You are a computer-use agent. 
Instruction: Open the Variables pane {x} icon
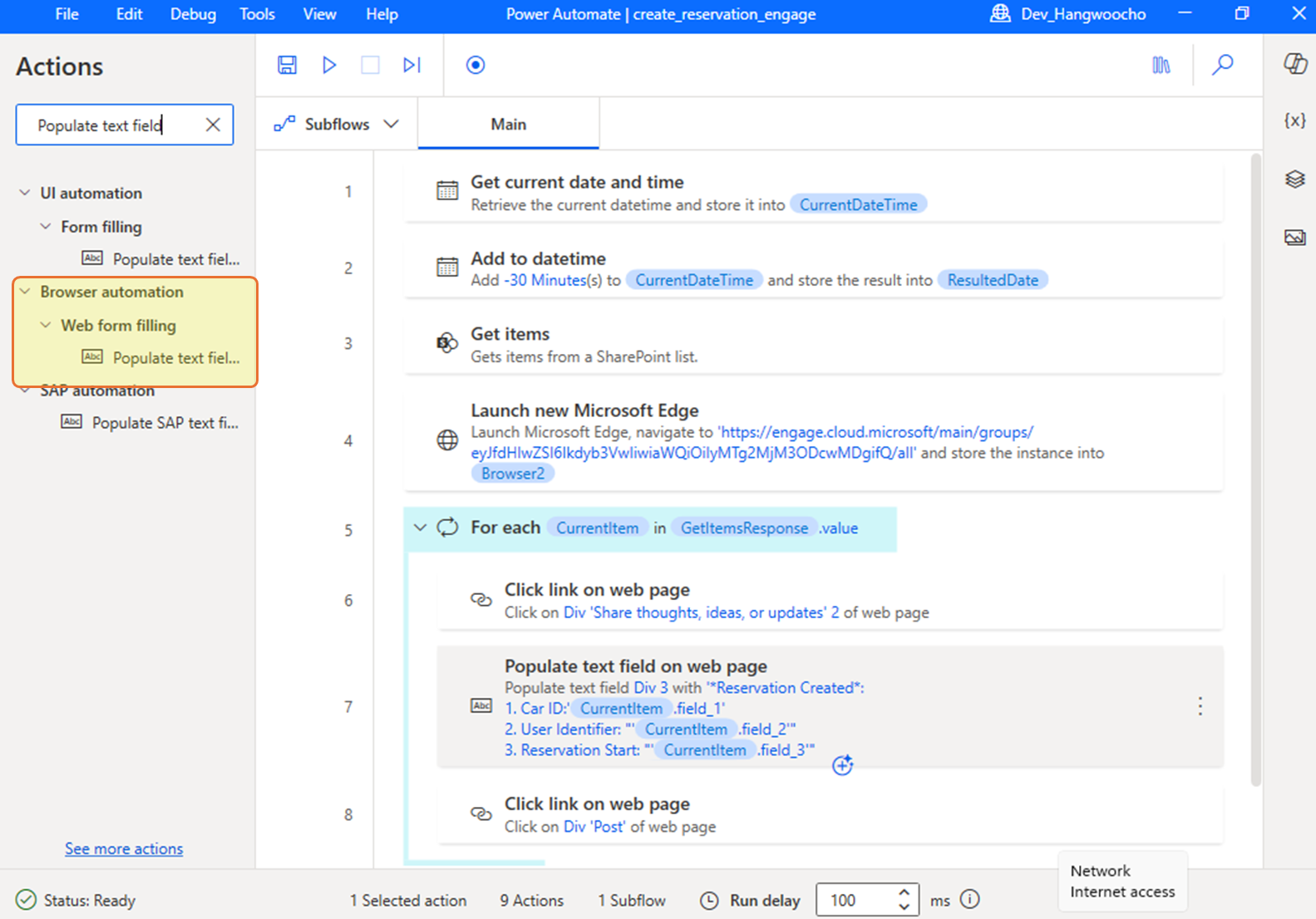pos(1295,120)
